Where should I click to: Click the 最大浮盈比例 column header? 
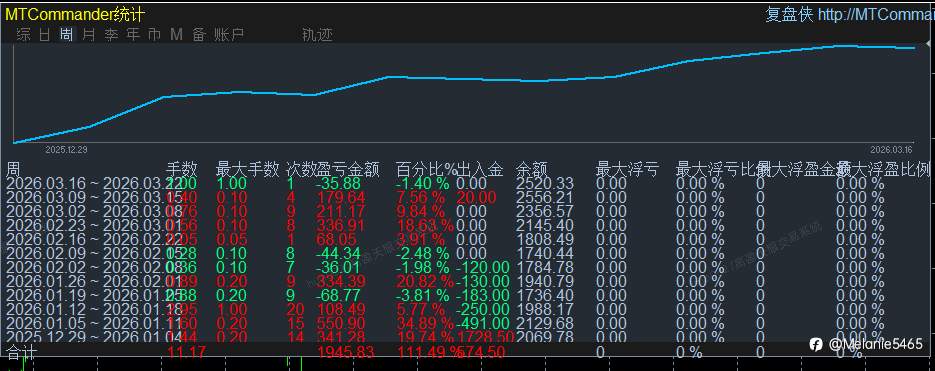pos(885,169)
